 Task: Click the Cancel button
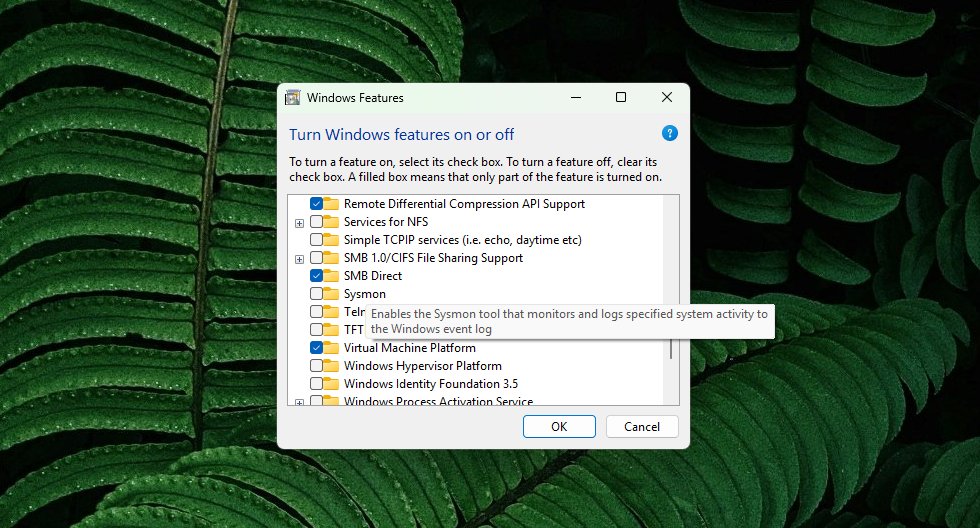pyautogui.click(x=642, y=426)
